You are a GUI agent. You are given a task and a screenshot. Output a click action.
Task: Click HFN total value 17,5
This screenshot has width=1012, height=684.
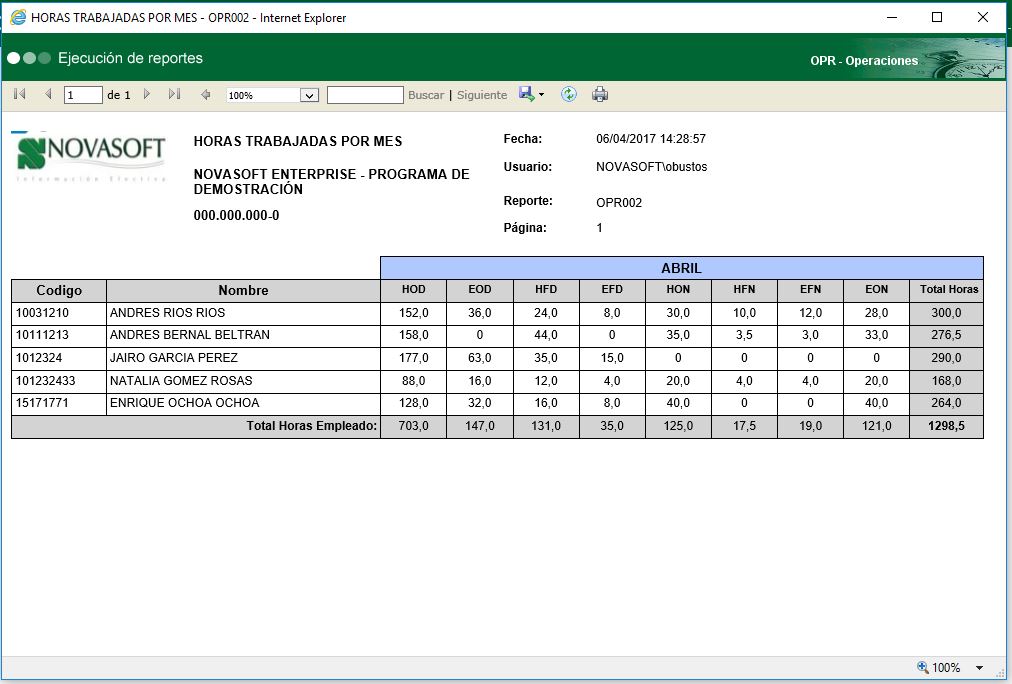(x=744, y=426)
